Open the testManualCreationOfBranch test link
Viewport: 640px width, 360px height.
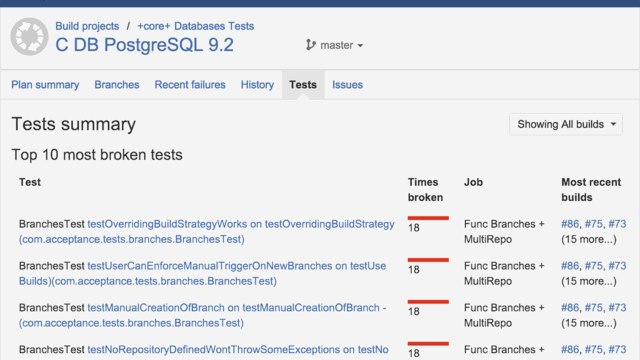pyautogui.click(x=202, y=315)
